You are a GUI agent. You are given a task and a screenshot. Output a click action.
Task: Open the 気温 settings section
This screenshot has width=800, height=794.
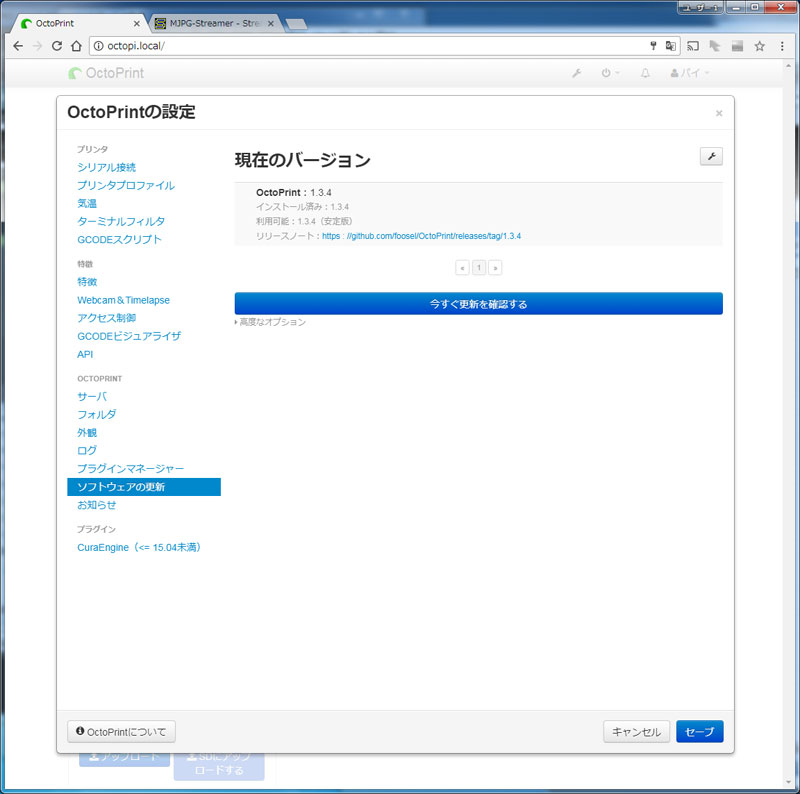pos(87,203)
